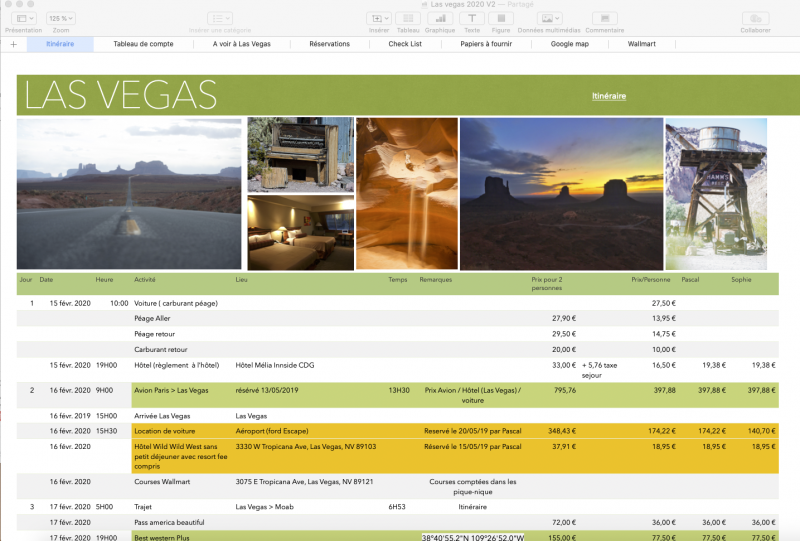Add a new sheet with plus button
Image resolution: width=800 pixels, height=541 pixels.
[x=13, y=44]
